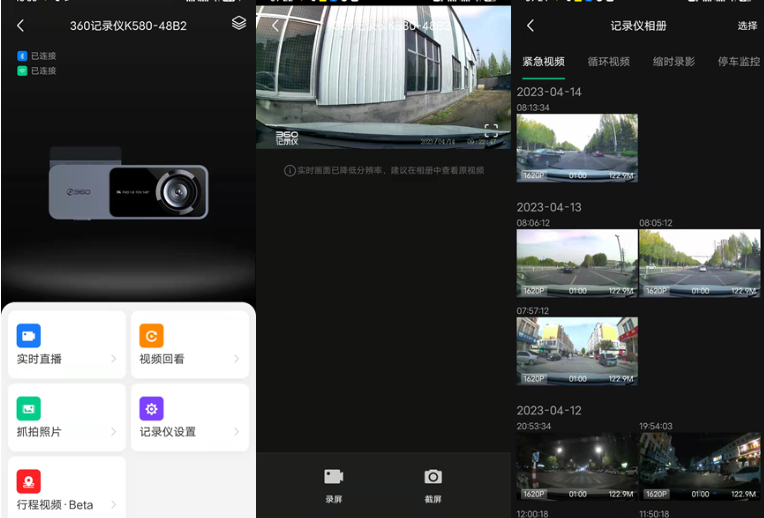This screenshot has height=518, width=764.
Task: Toggle fullscreen on live video
Action: point(491,130)
